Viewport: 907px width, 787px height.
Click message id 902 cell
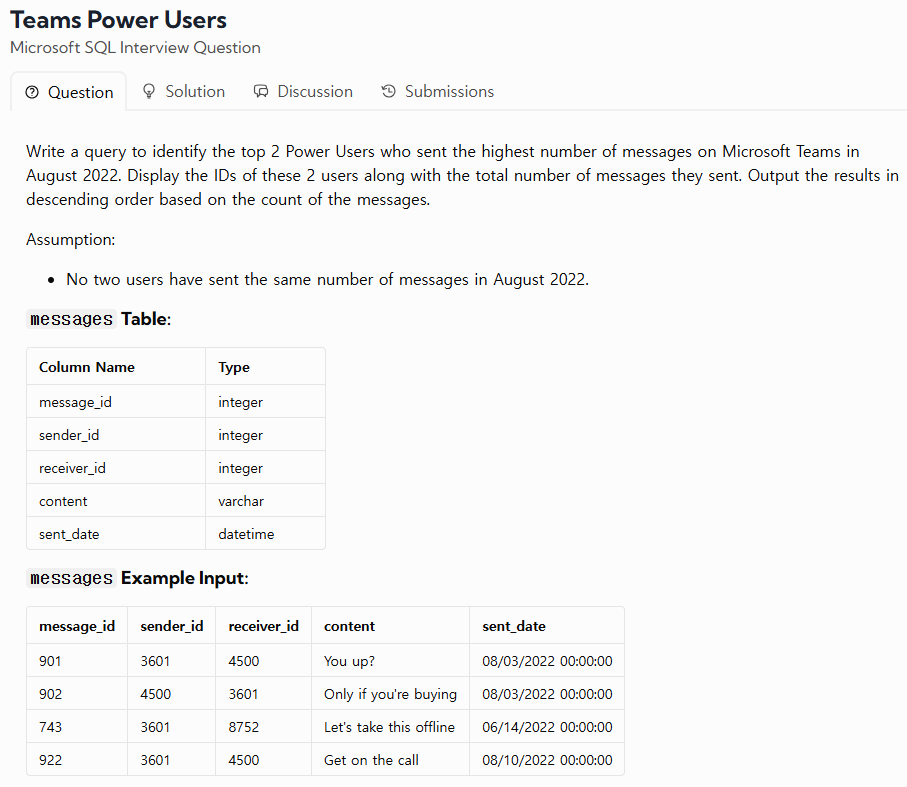(77, 694)
